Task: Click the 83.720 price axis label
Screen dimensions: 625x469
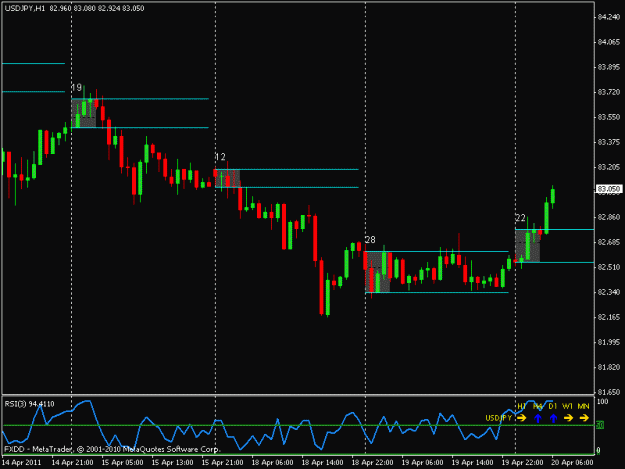Action: click(609, 92)
